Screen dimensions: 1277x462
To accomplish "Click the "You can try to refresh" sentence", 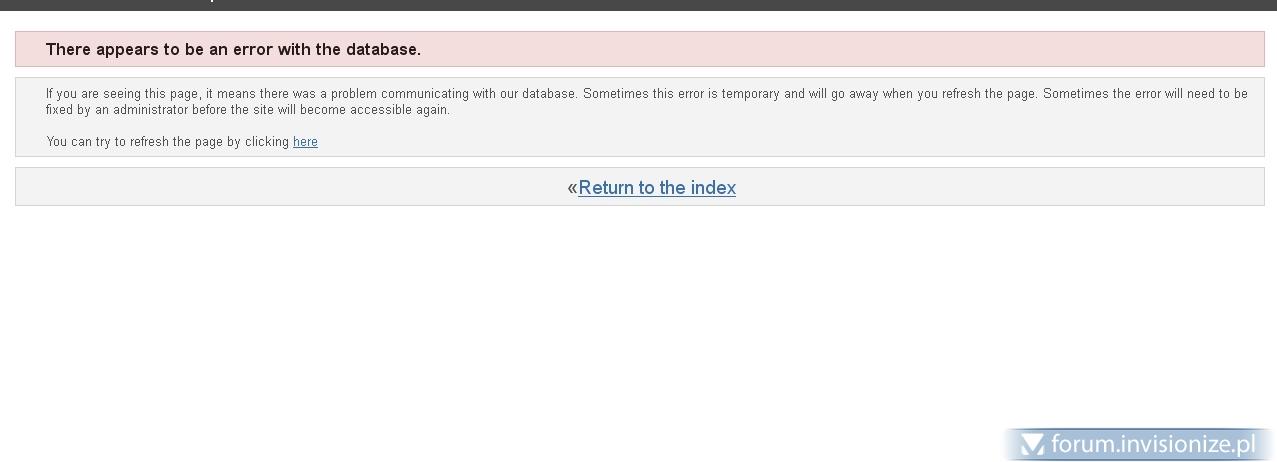I will [x=182, y=142].
